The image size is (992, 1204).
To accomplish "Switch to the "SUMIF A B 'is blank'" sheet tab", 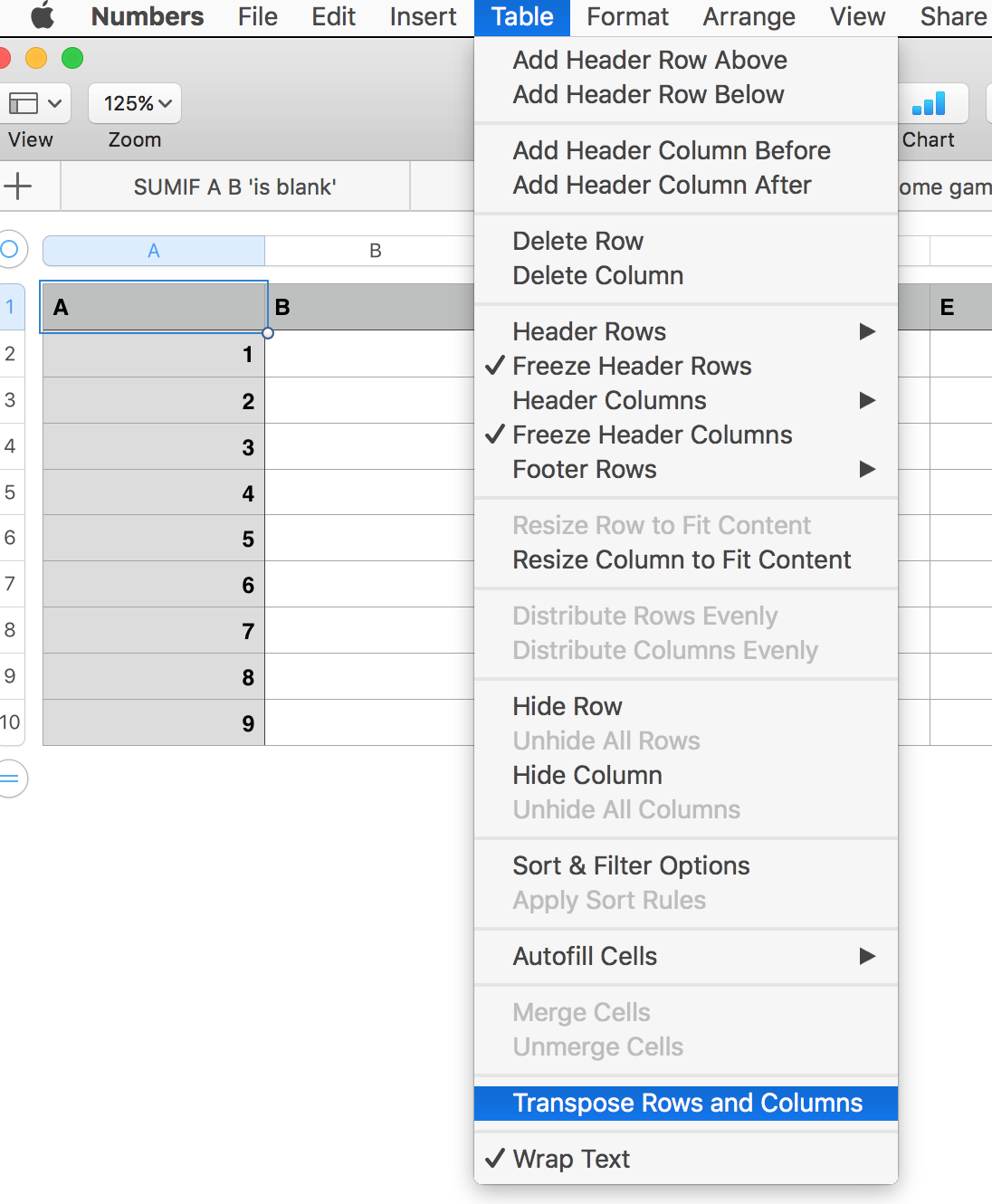I will (234, 187).
